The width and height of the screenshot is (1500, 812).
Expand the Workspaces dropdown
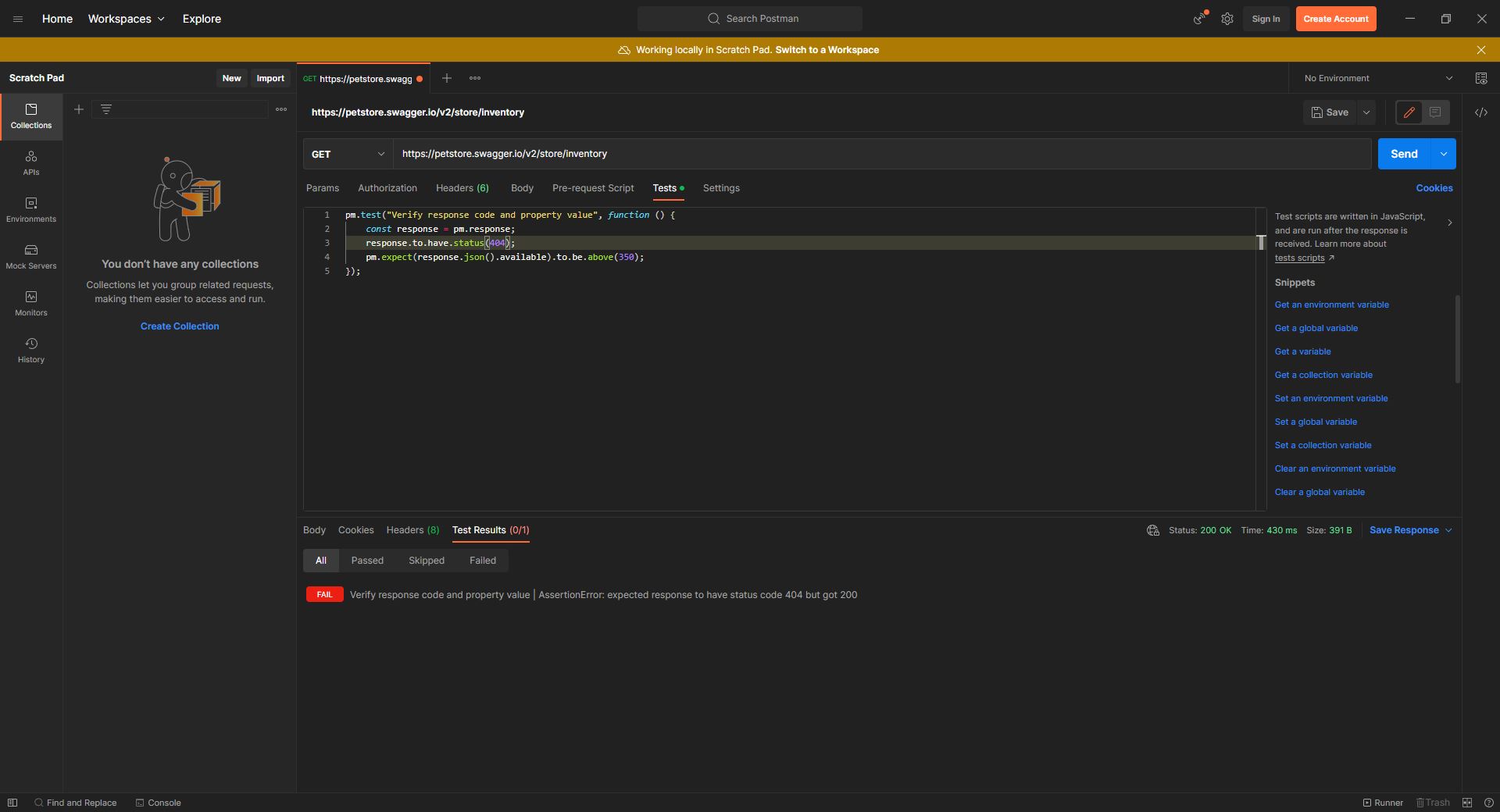coord(126,19)
